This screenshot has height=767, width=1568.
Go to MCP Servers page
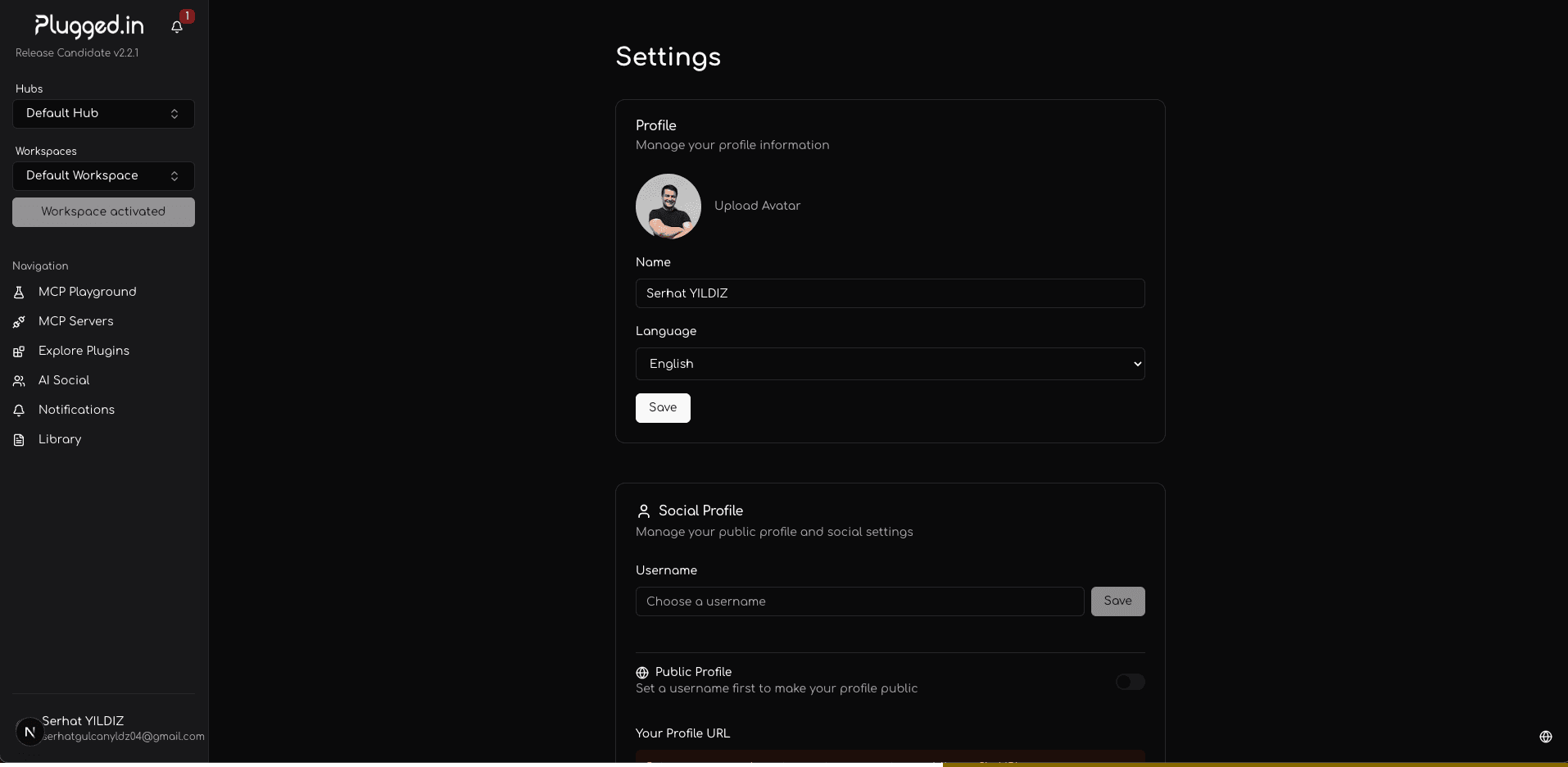pyautogui.click(x=76, y=321)
